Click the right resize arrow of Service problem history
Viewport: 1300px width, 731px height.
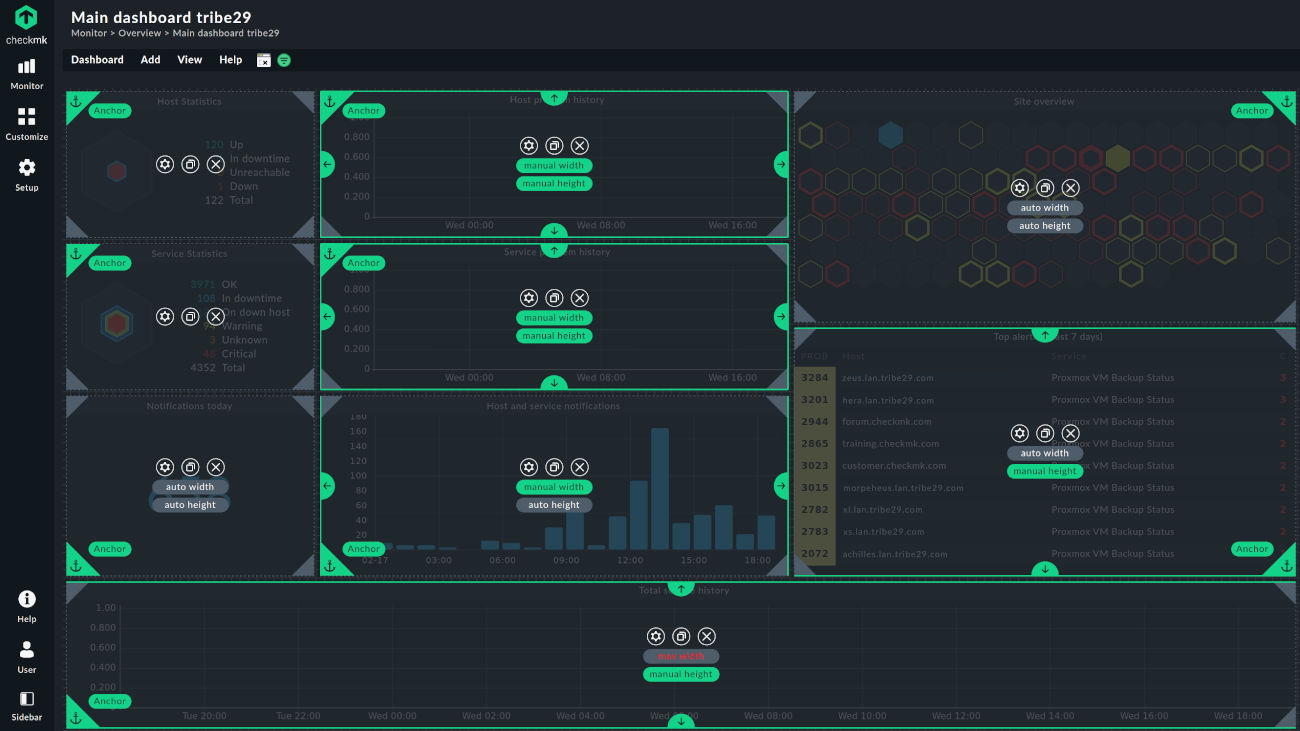781,316
